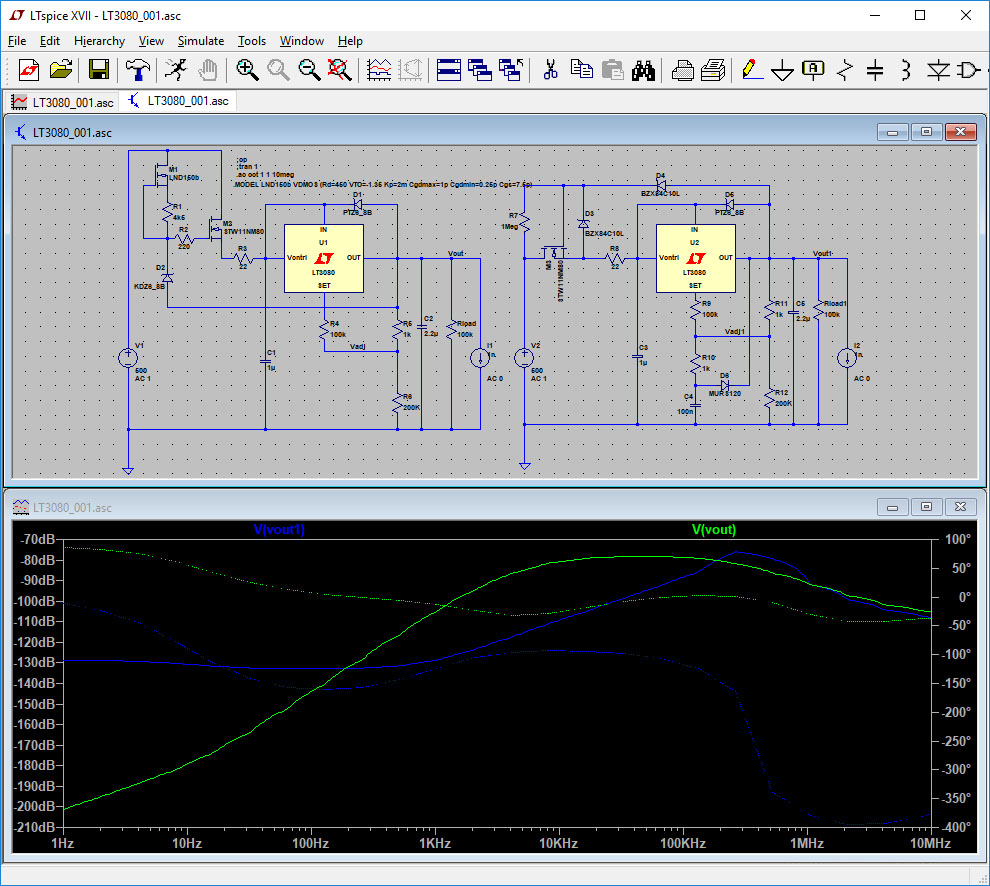Minimize the schematic child window
990x886 pixels.
pos(893,132)
